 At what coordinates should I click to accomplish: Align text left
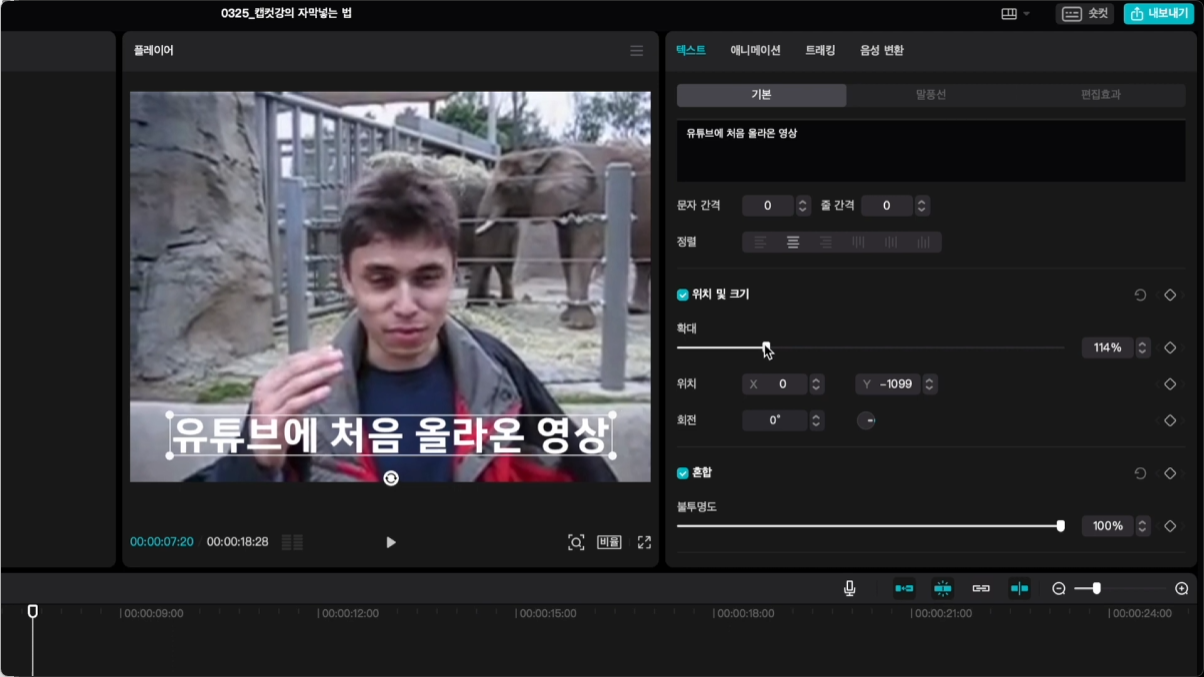coord(760,242)
